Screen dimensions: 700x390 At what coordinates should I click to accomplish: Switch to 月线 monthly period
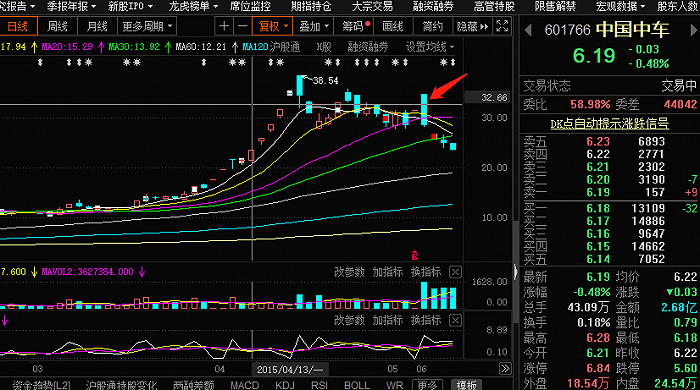pyautogui.click(x=97, y=26)
